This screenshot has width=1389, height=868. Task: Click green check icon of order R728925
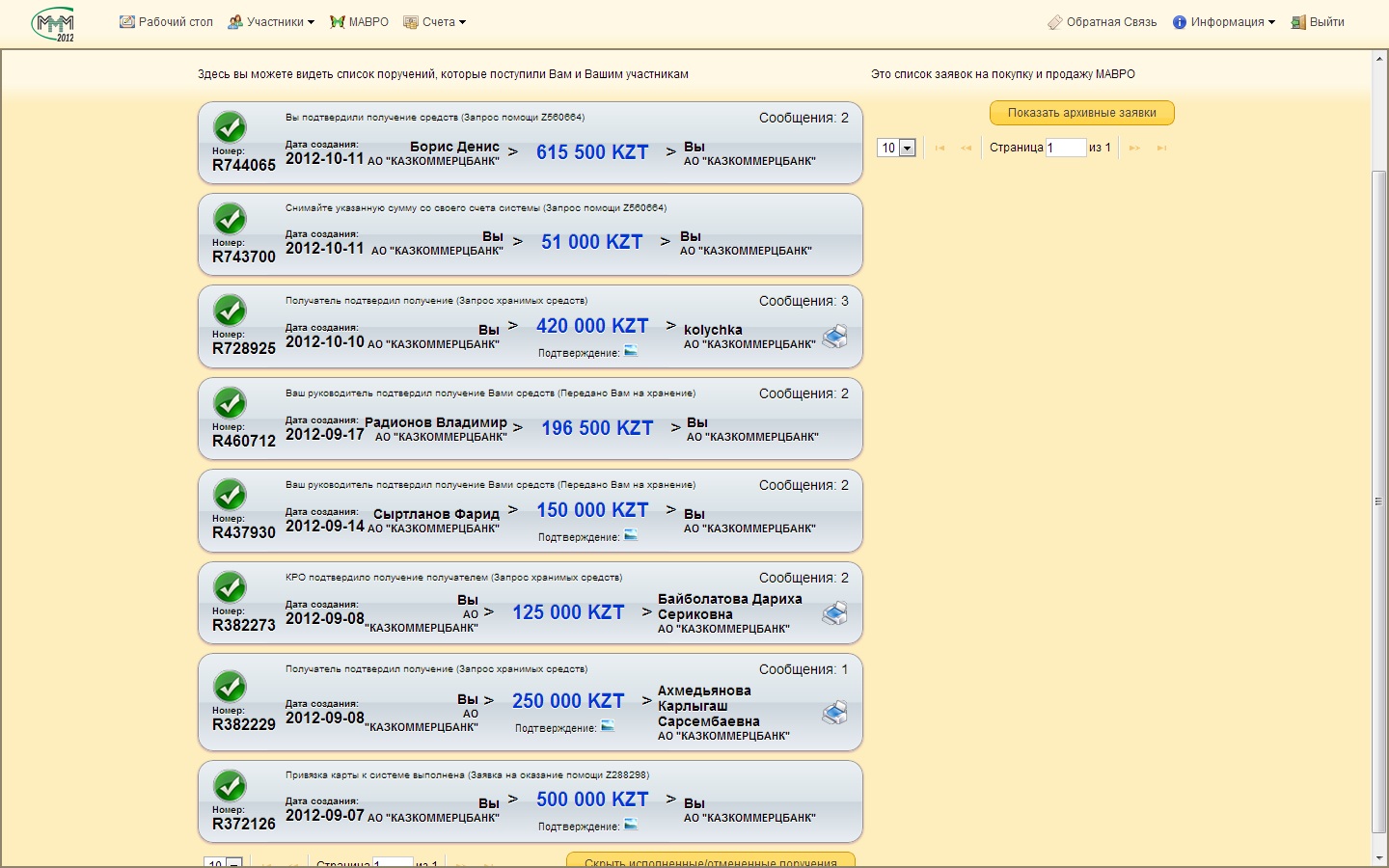tap(230, 311)
